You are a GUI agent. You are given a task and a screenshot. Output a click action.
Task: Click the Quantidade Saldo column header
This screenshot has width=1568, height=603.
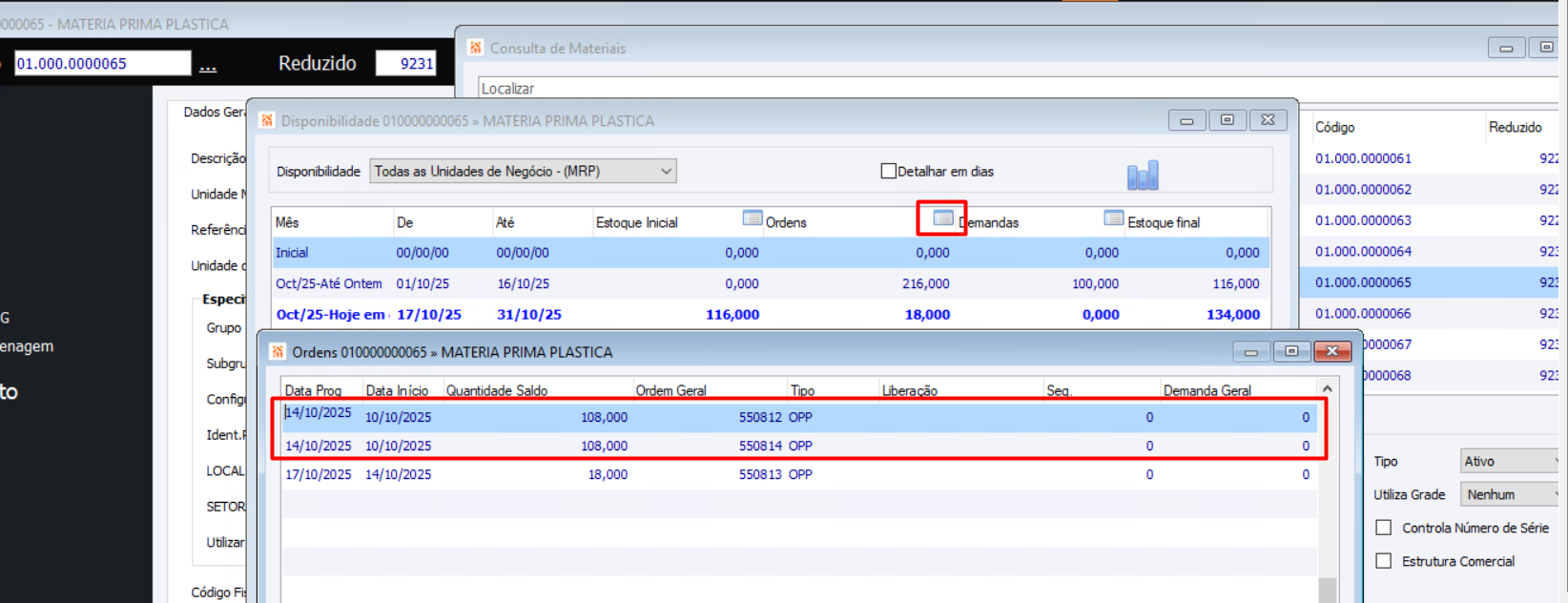tap(497, 390)
